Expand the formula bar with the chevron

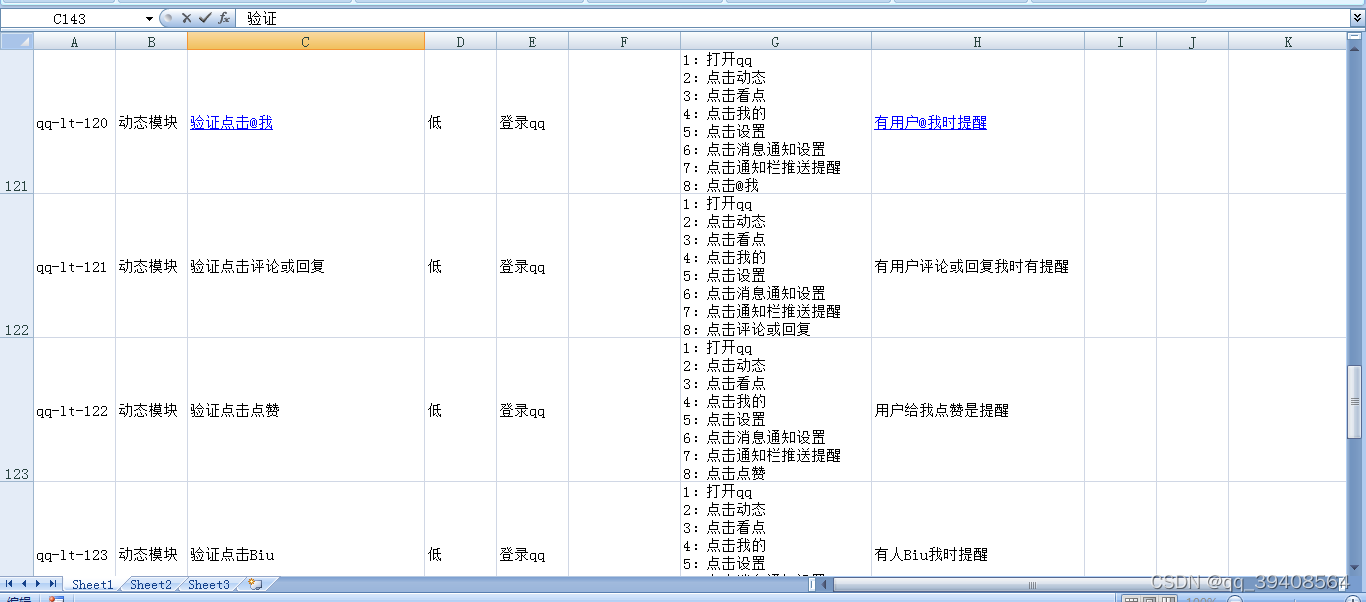[x=1357, y=18]
